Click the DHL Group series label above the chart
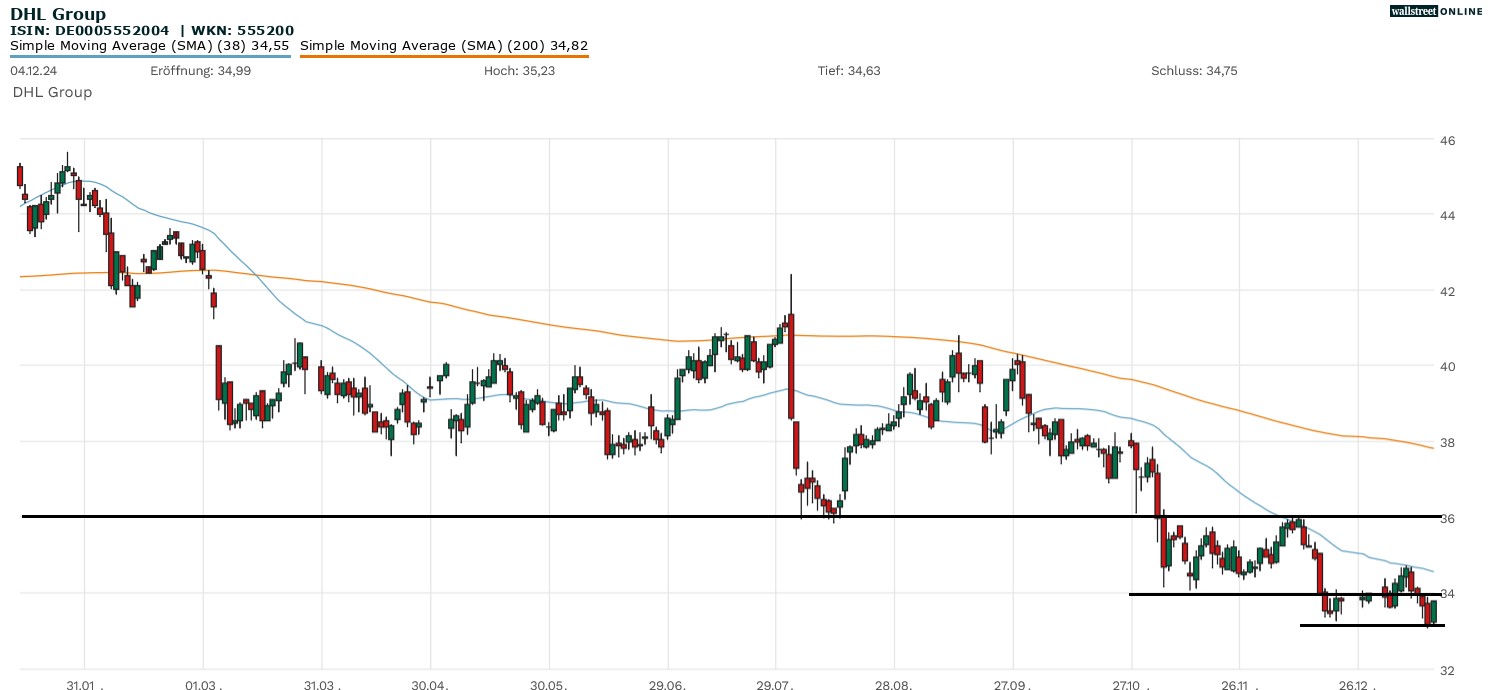Image resolution: width=1490 pixels, height=690 pixels. click(52, 92)
